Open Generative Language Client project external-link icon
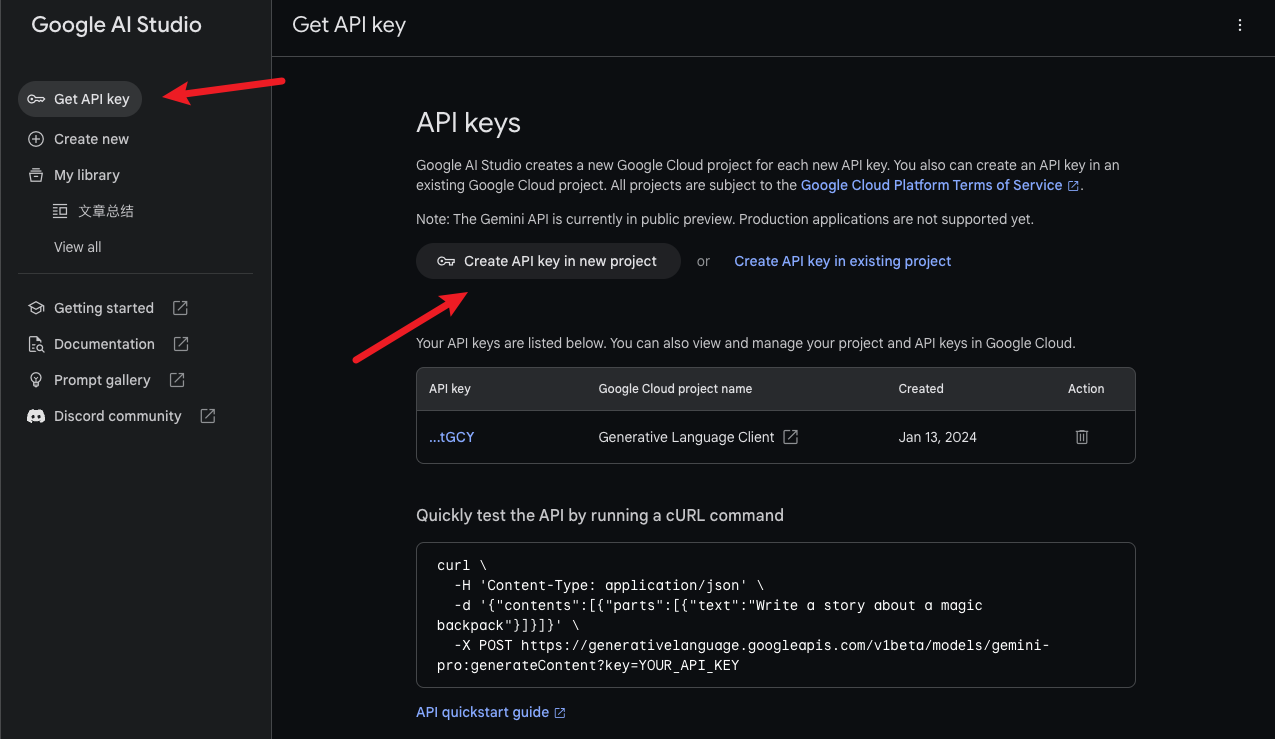1275x739 pixels. pyautogui.click(x=790, y=437)
